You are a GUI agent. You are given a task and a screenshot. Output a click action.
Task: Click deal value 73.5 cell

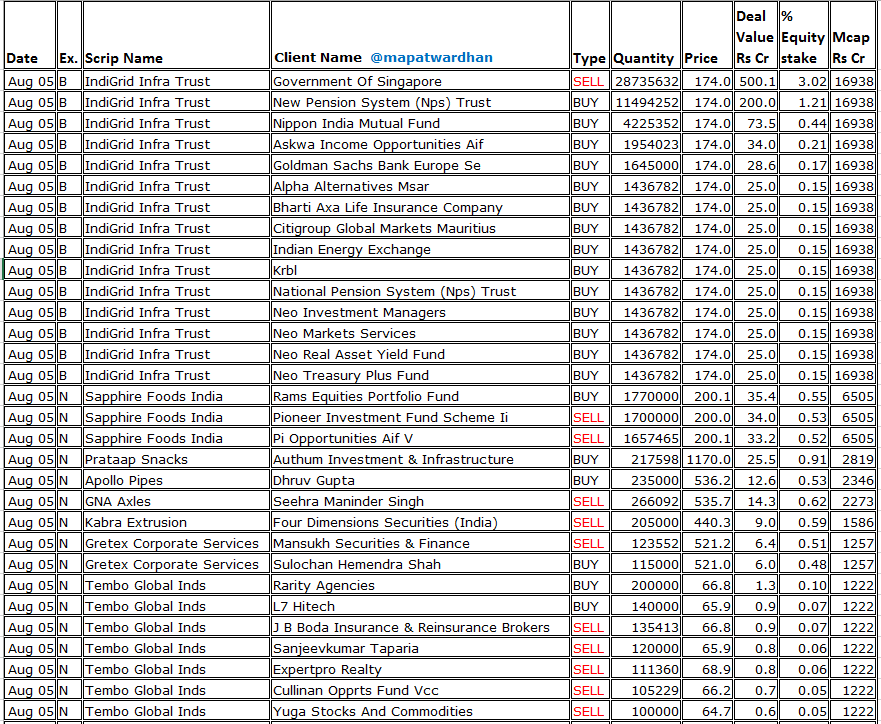756,124
